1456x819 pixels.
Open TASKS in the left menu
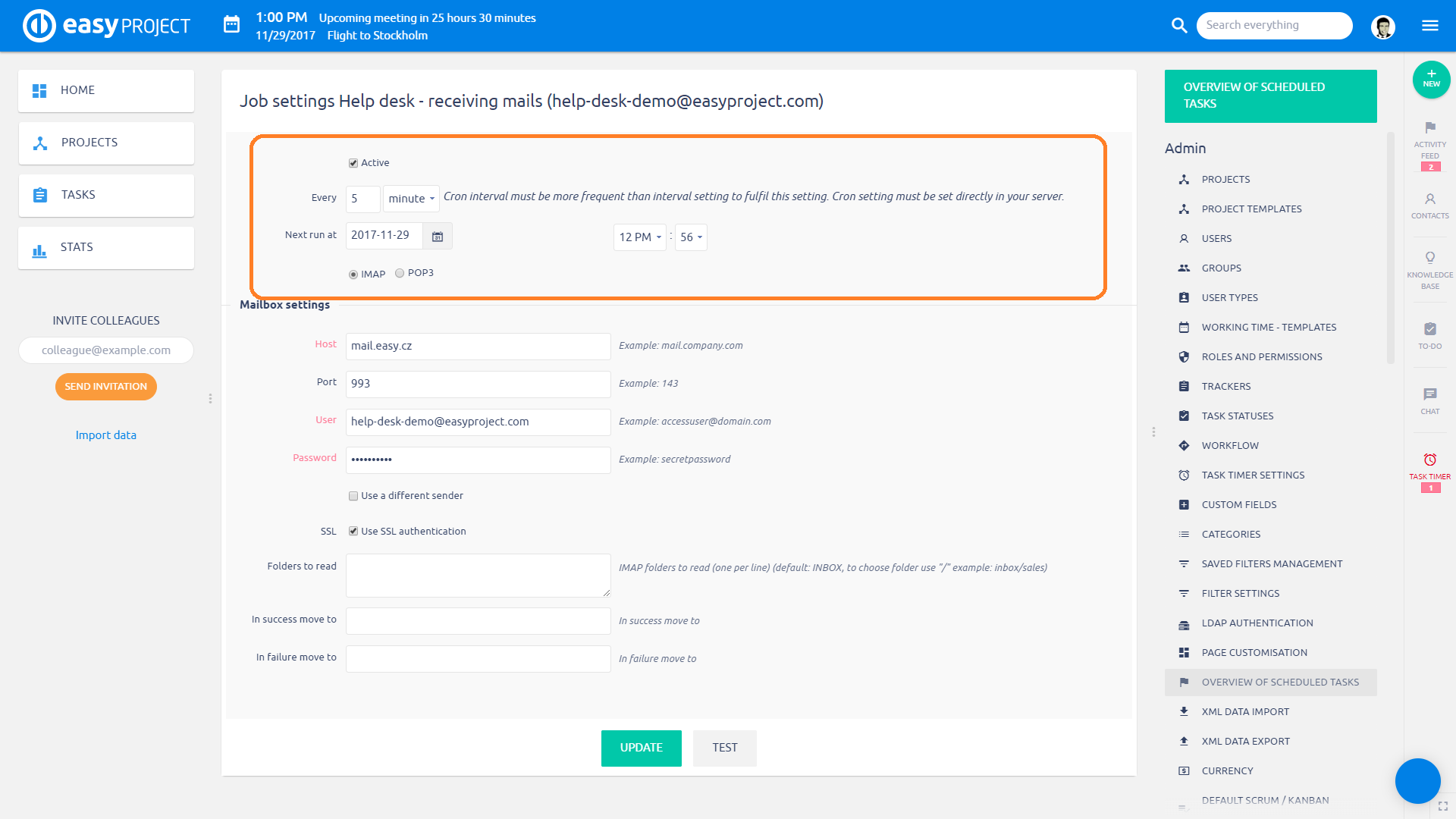(x=106, y=196)
